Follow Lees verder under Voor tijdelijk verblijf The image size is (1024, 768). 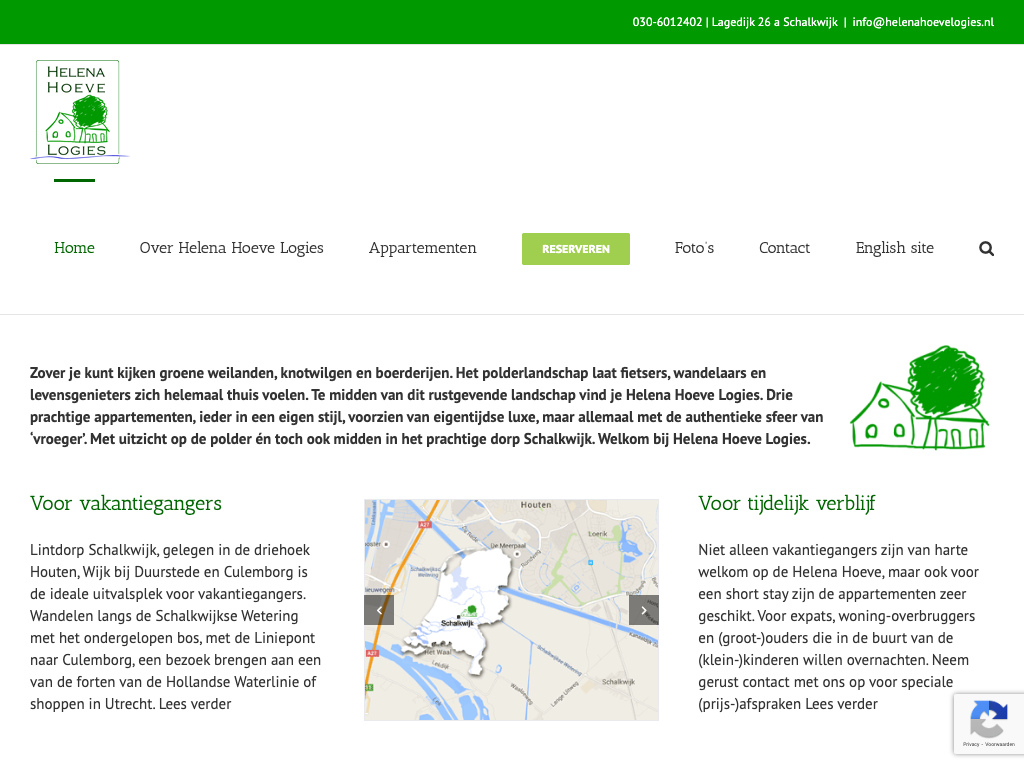[x=841, y=704]
